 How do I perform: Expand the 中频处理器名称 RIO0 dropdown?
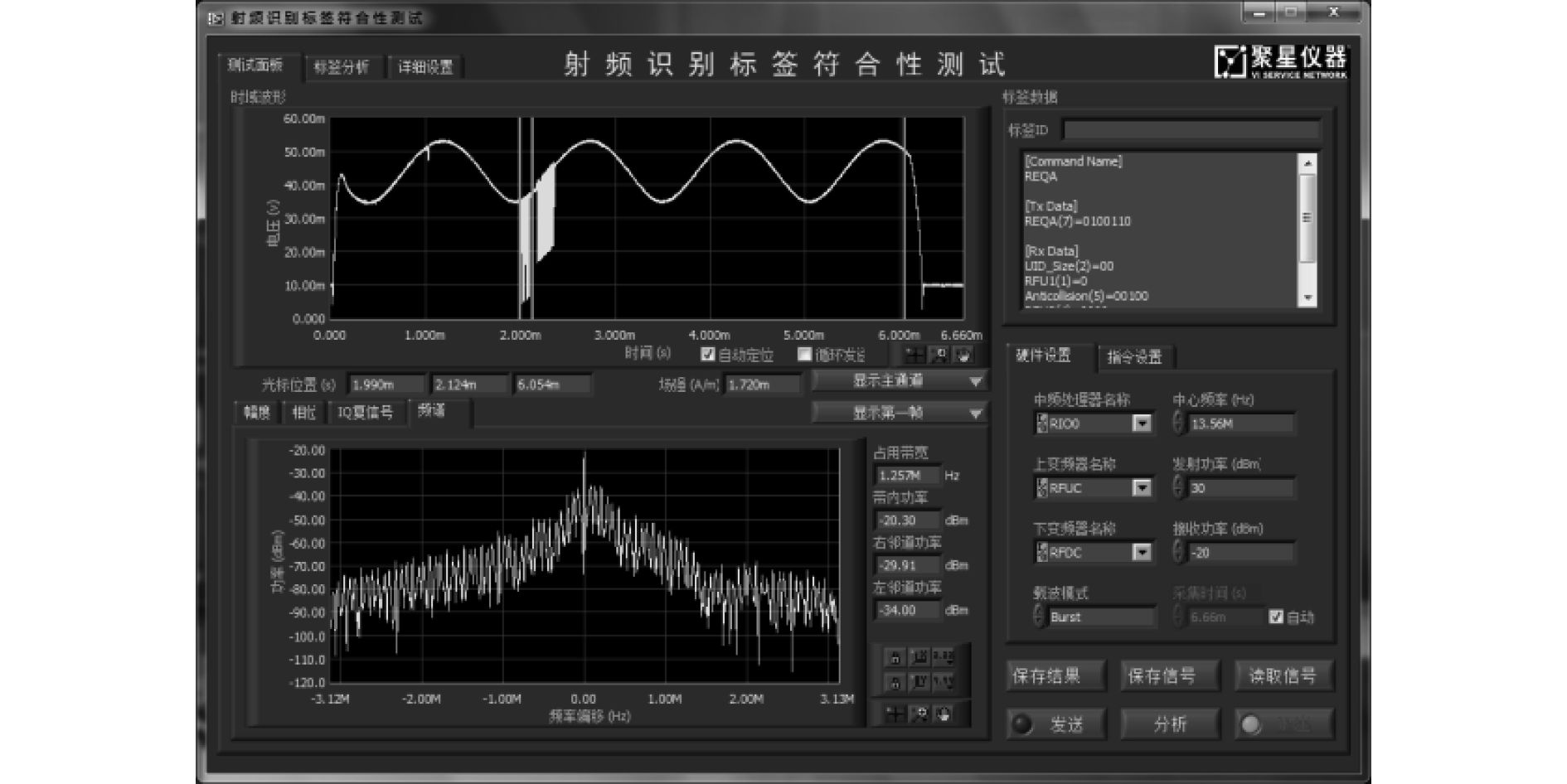pos(1142,423)
